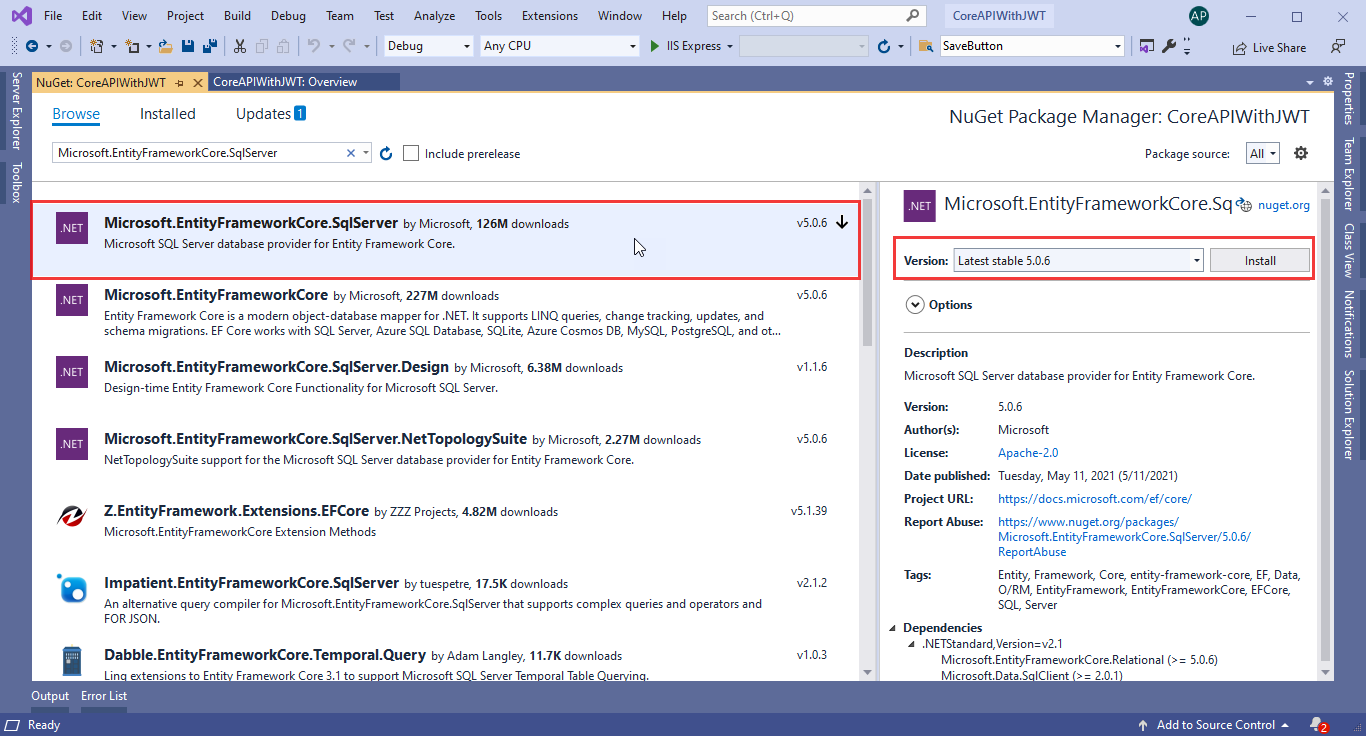Collapse the Dependencies section
The image size is (1366, 736).
(893, 628)
